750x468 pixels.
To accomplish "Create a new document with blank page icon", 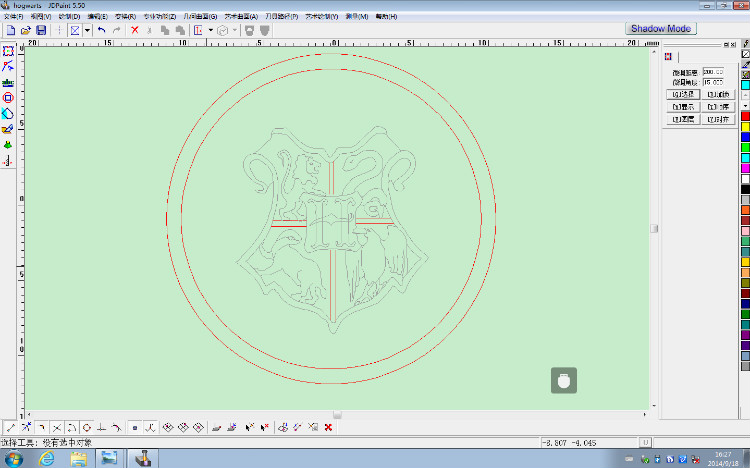I will (11, 31).
